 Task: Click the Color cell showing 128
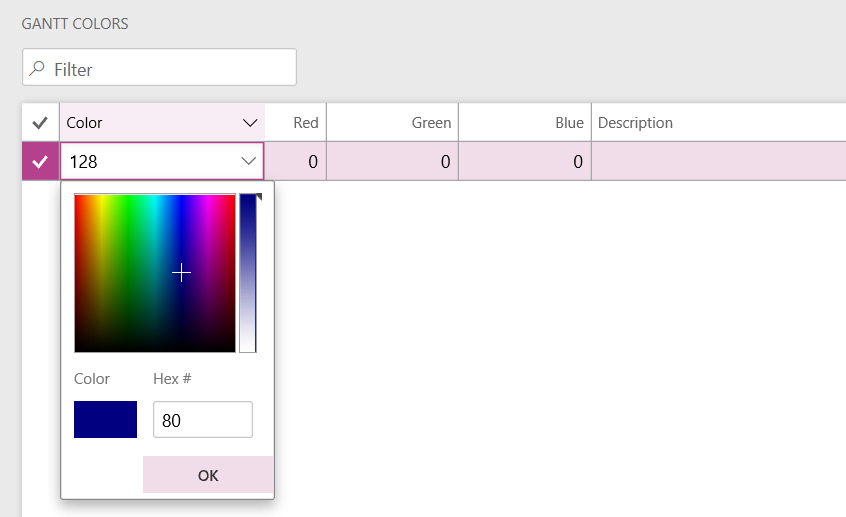pos(150,161)
